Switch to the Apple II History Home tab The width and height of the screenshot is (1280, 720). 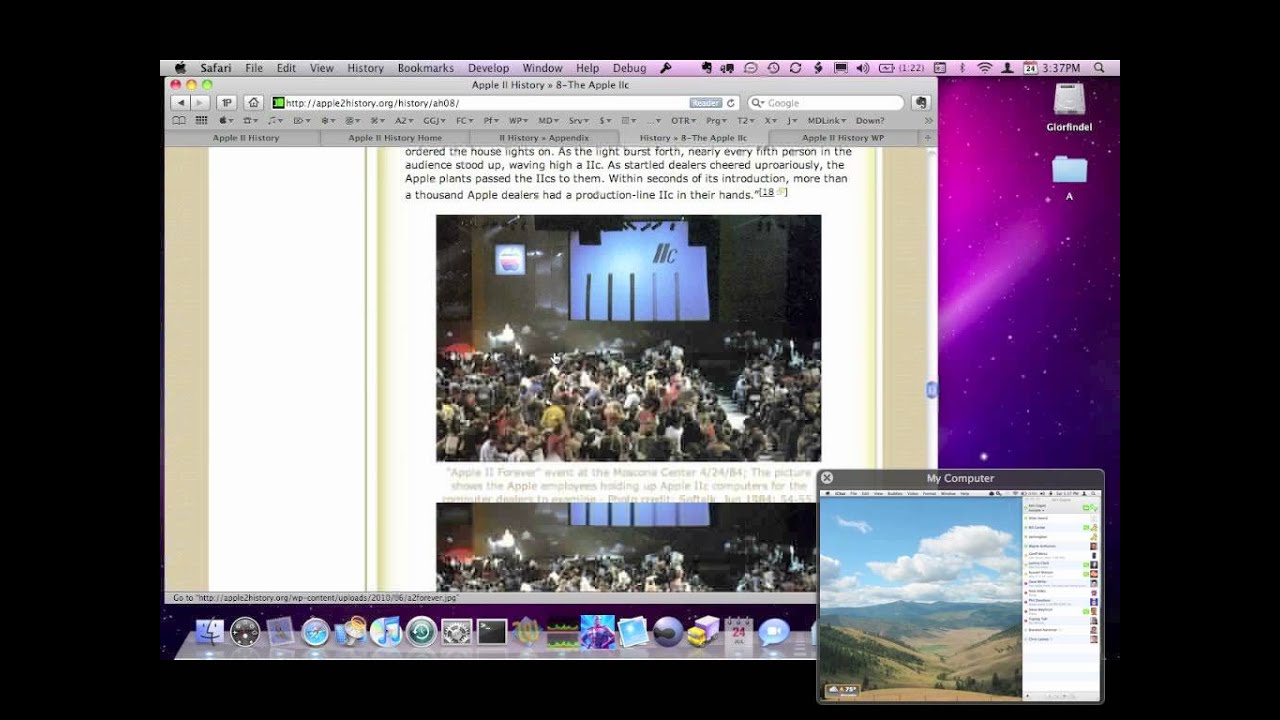(395, 138)
